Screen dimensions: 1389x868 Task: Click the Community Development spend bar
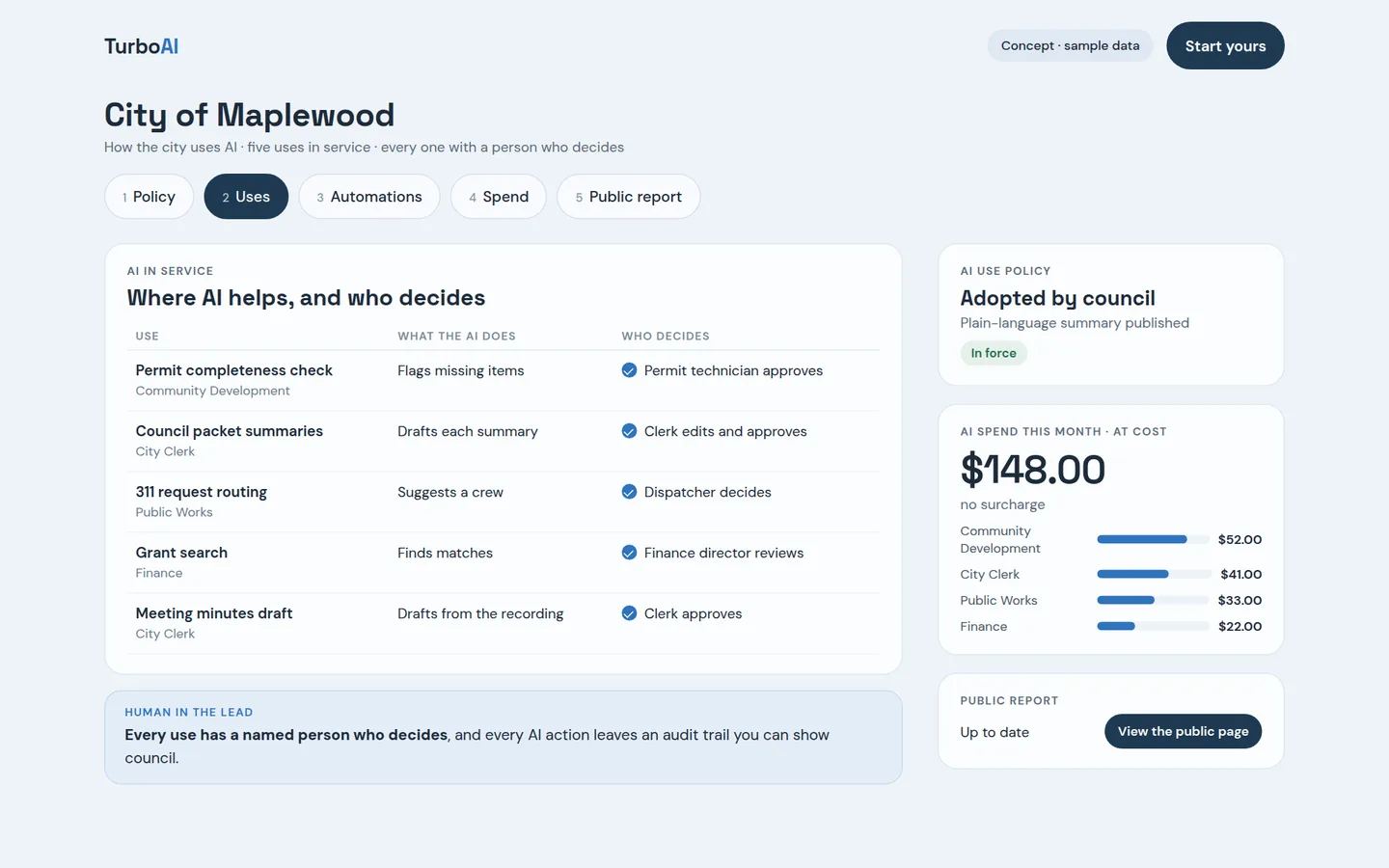point(1153,539)
